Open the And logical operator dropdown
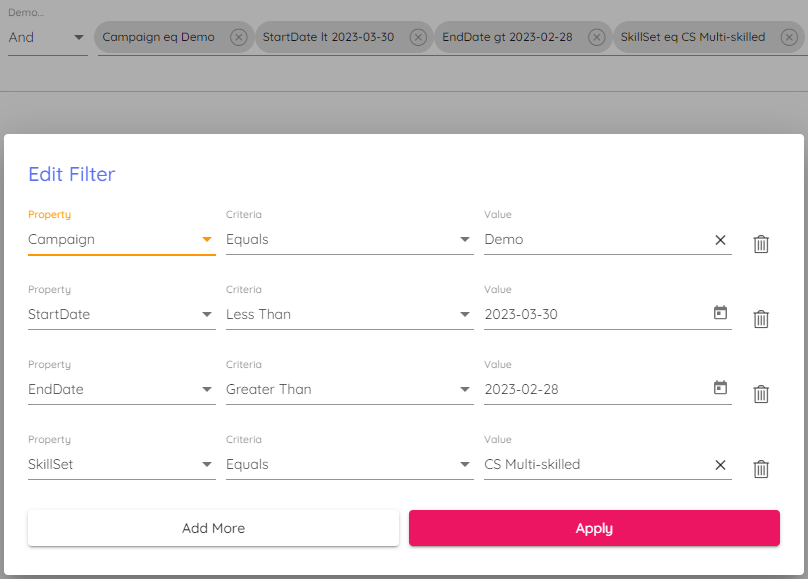Image resolution: width=808 pixels, height=579 pixels. click(x=47, y=37)
